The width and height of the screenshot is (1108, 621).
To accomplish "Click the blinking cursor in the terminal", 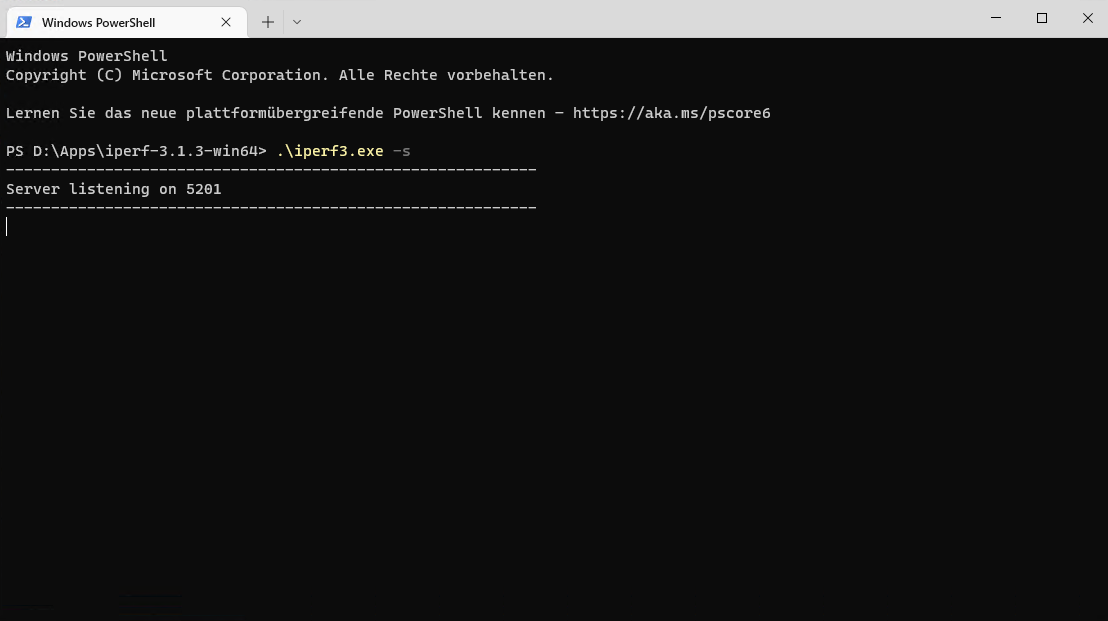I will (x=7, y=227).
